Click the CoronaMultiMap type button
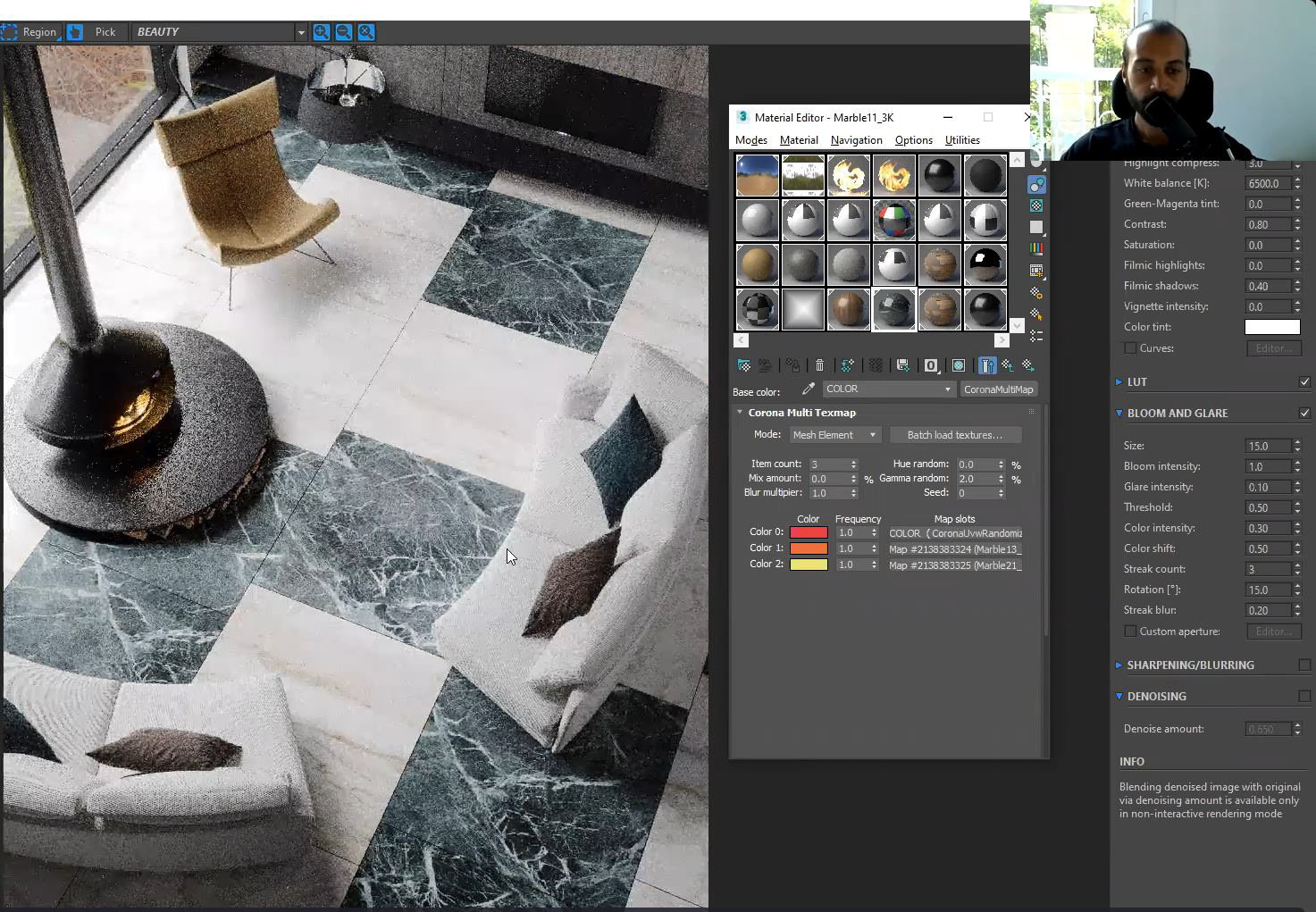The image size is (1316, 912). [999, 389]
